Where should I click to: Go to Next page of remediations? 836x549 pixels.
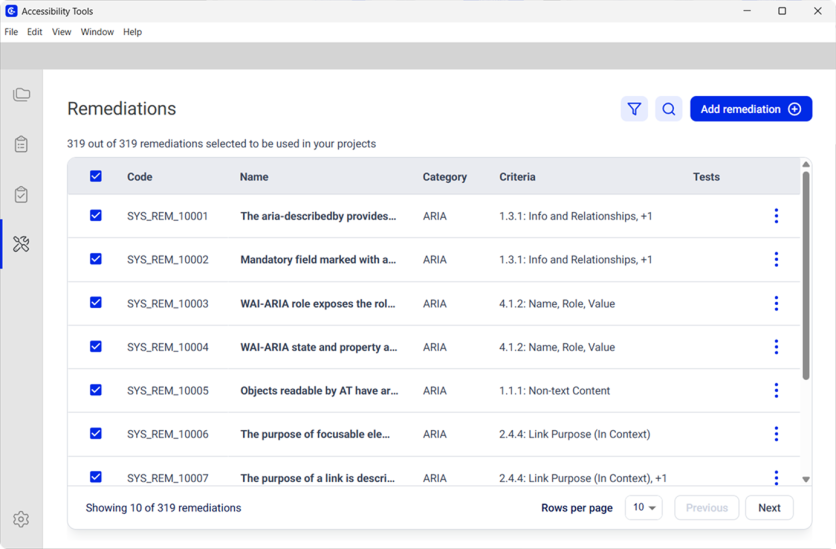coord(769,508)
